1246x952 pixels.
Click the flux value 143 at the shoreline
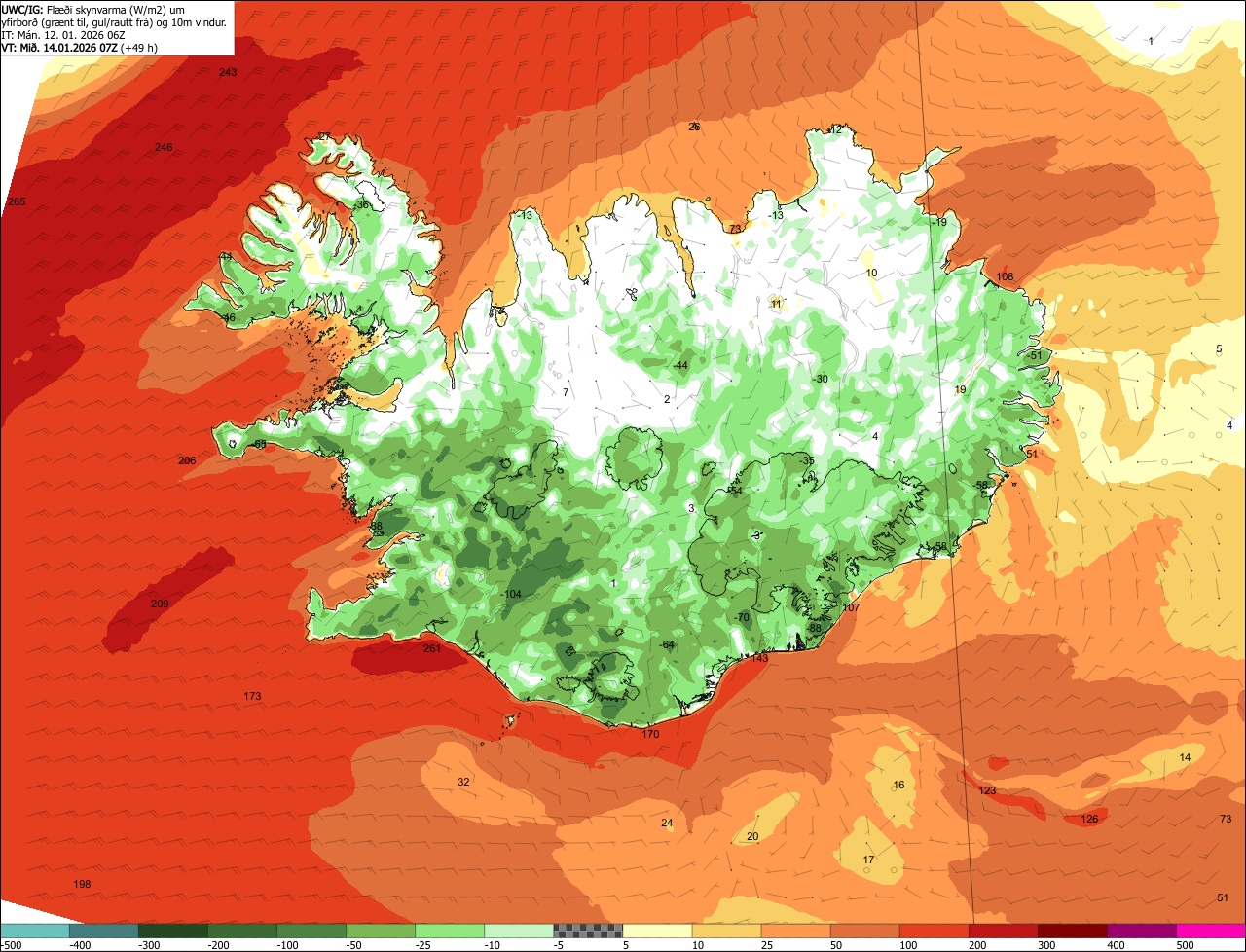click(x=760, y=658)
